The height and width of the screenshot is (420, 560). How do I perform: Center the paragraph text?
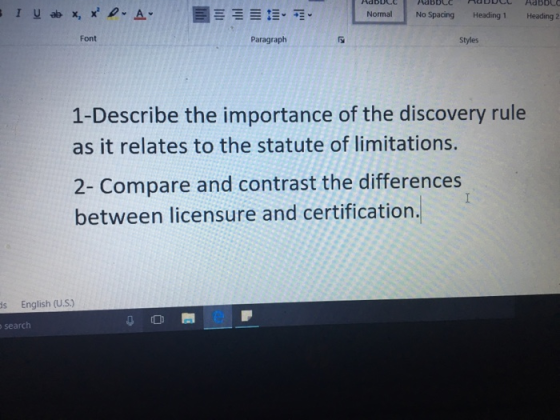coord(219,15)
